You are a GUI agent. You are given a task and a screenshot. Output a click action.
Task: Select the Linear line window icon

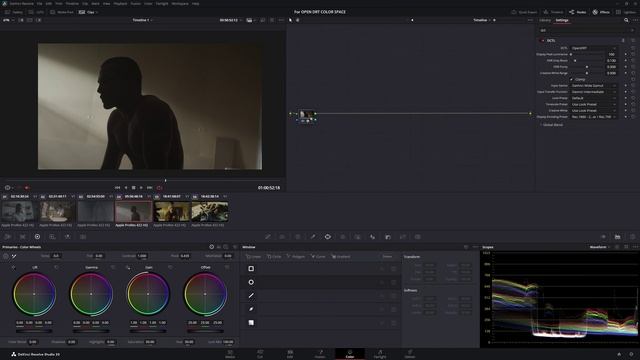pos(251,296)
